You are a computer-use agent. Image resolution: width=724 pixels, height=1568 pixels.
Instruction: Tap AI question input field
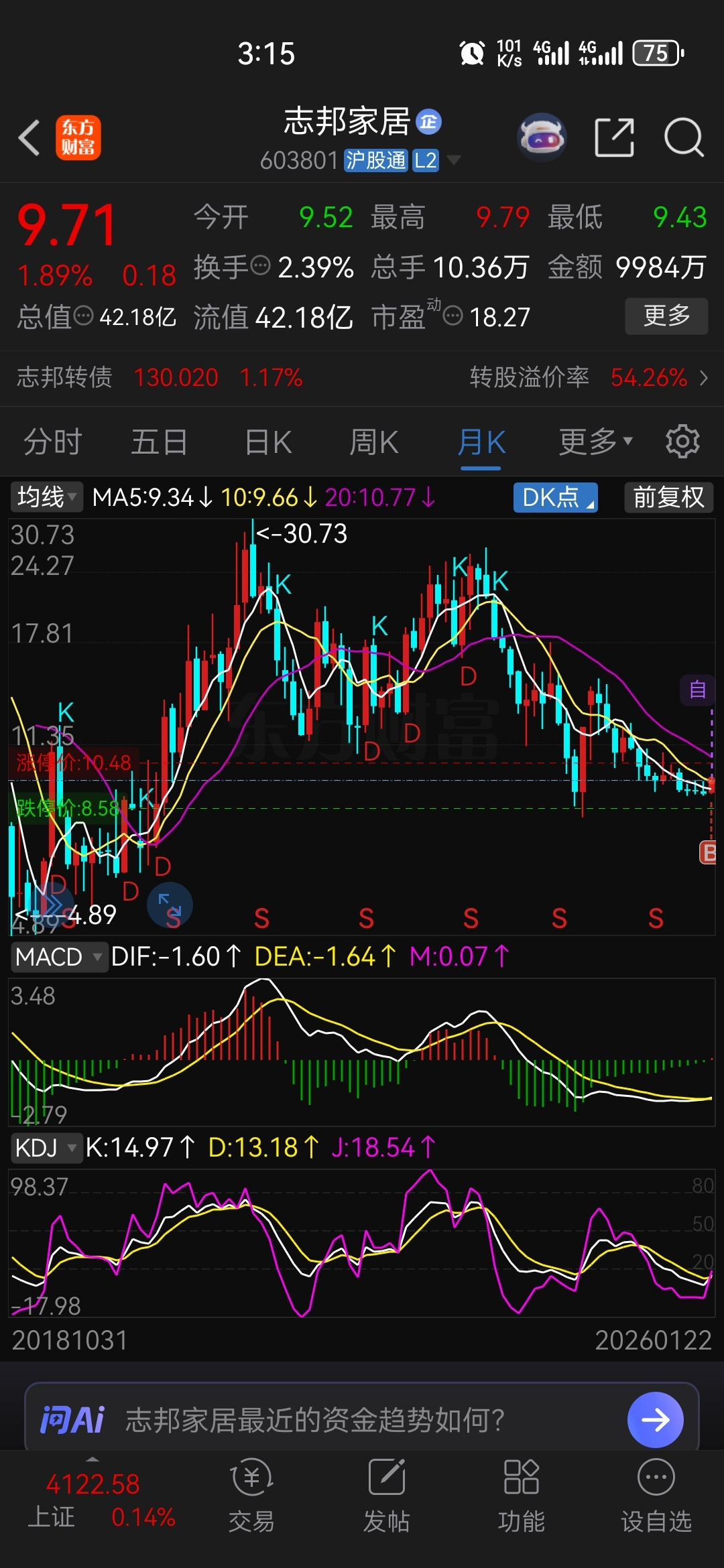(362, 1419)
